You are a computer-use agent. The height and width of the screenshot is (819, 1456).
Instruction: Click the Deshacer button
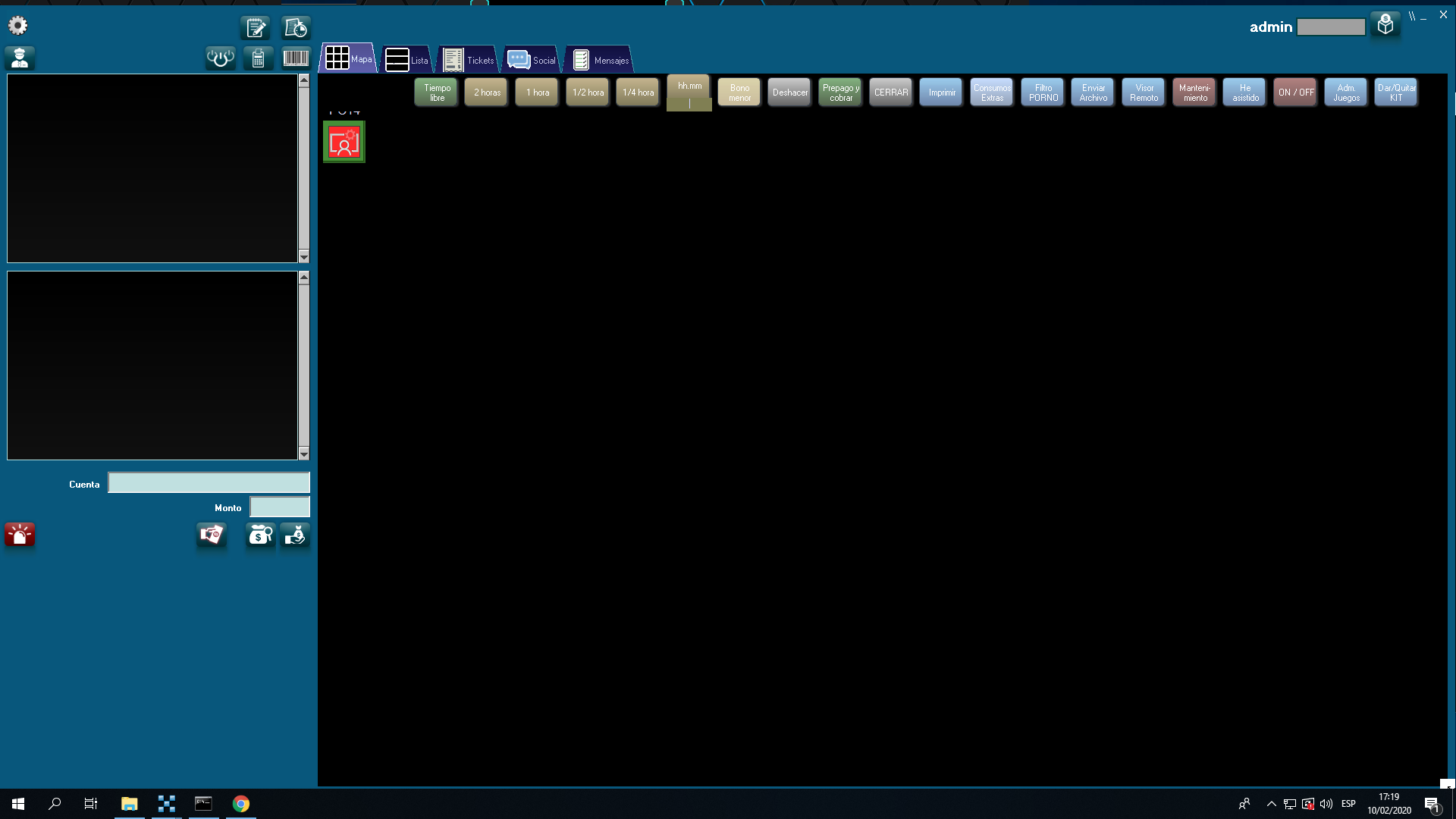(x=790, y=93)
